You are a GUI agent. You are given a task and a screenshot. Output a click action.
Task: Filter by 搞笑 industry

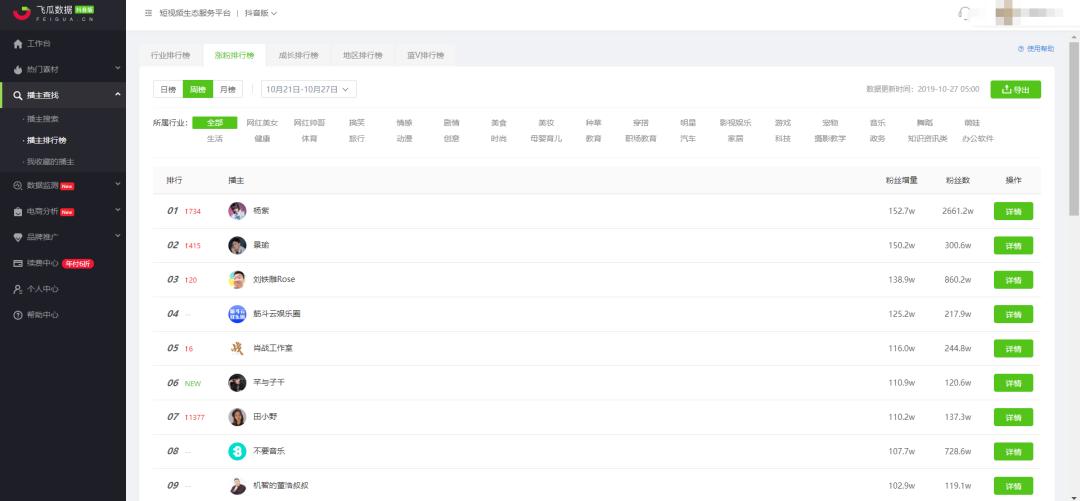pyautogui.click(x=357, y=123)
